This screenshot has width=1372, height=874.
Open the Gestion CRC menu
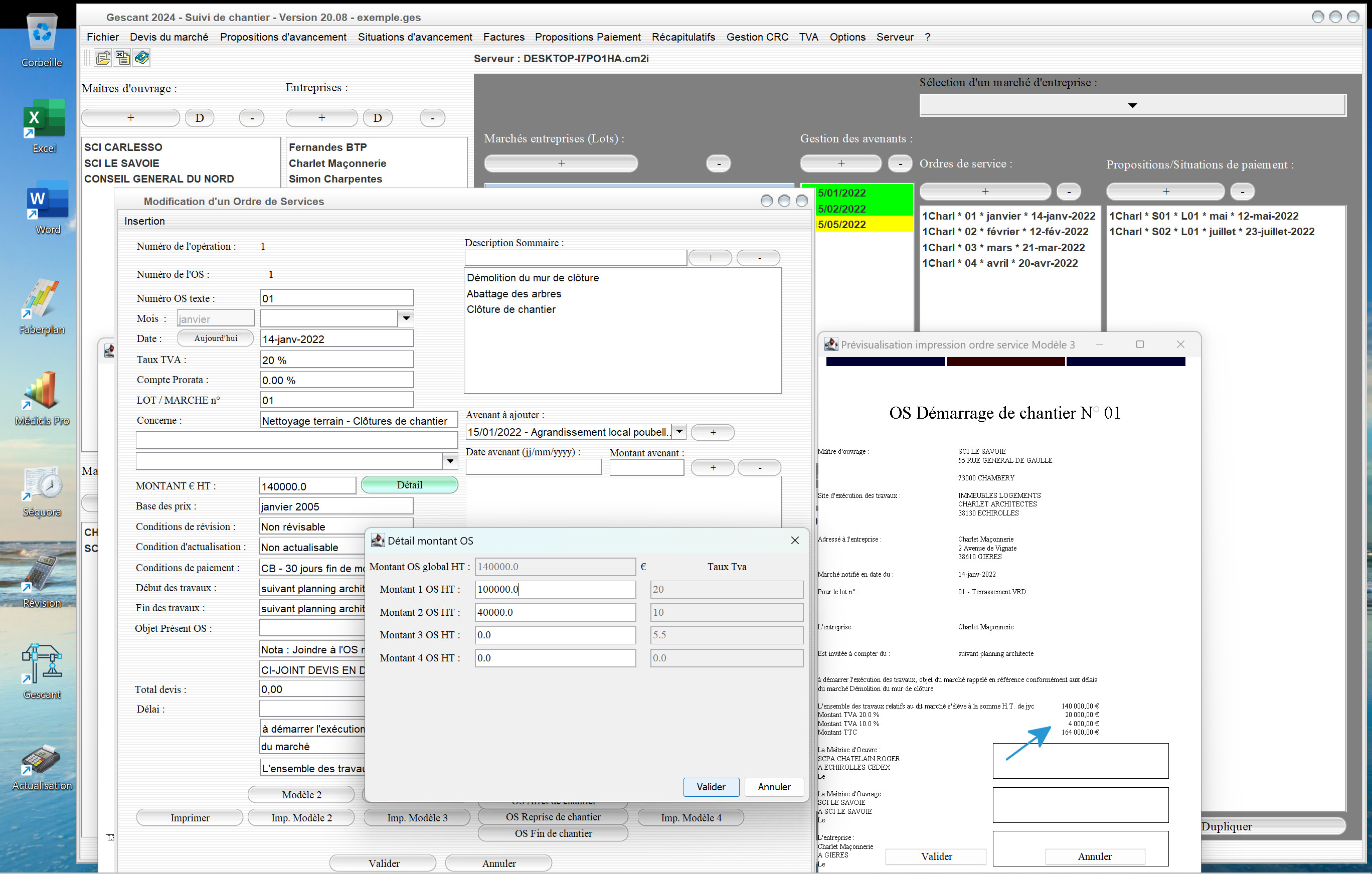tap(757, 37)
